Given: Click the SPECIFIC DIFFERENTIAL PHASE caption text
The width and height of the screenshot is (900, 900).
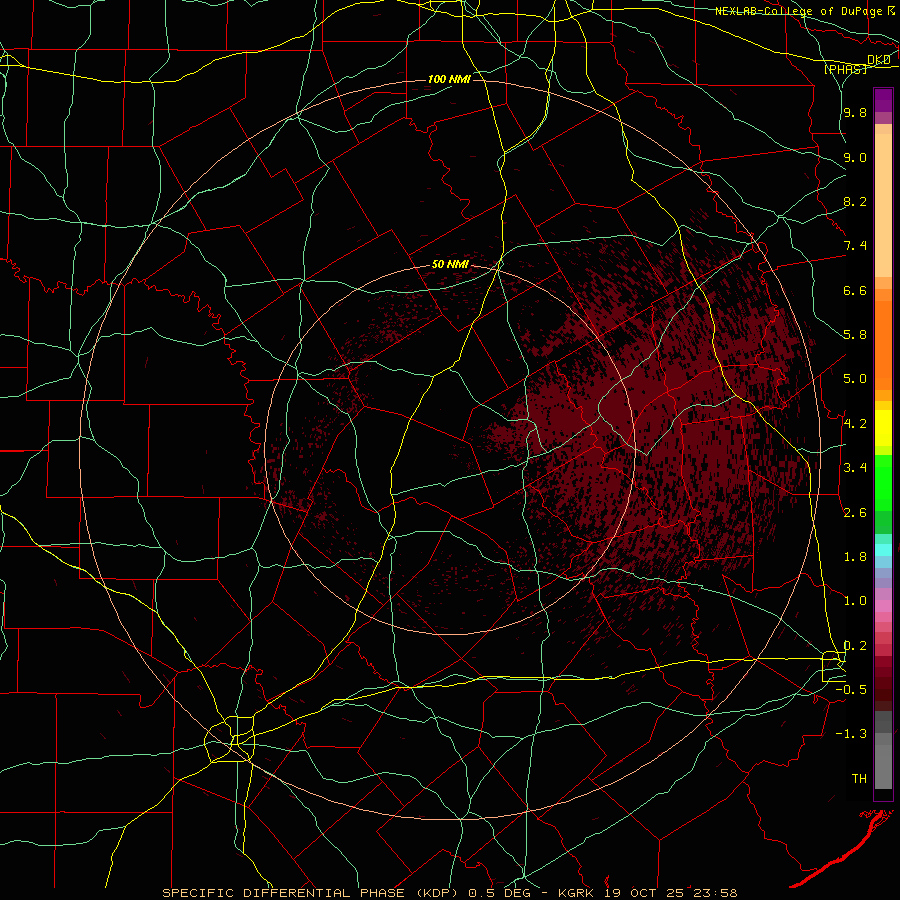Looking at the screenshot, I should click(x=285, y=893).
